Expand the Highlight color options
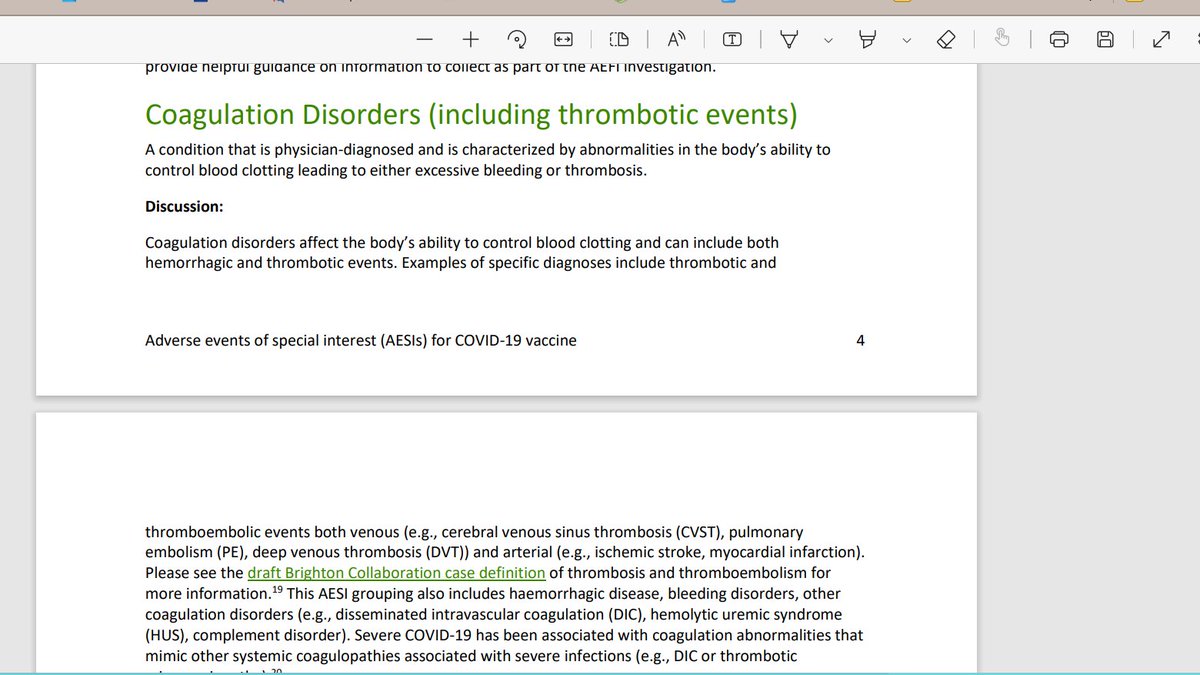This screenshot has width=1200, height=675. (906, 40)
